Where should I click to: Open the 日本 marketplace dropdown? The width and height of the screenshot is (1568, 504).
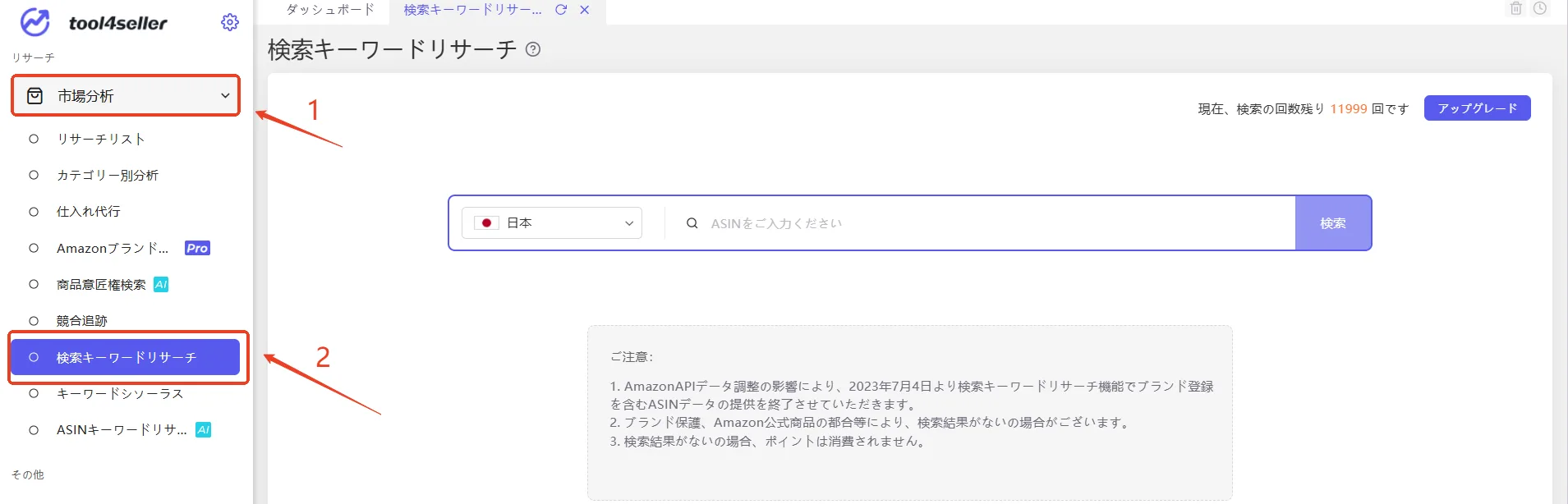coord(552,222)
